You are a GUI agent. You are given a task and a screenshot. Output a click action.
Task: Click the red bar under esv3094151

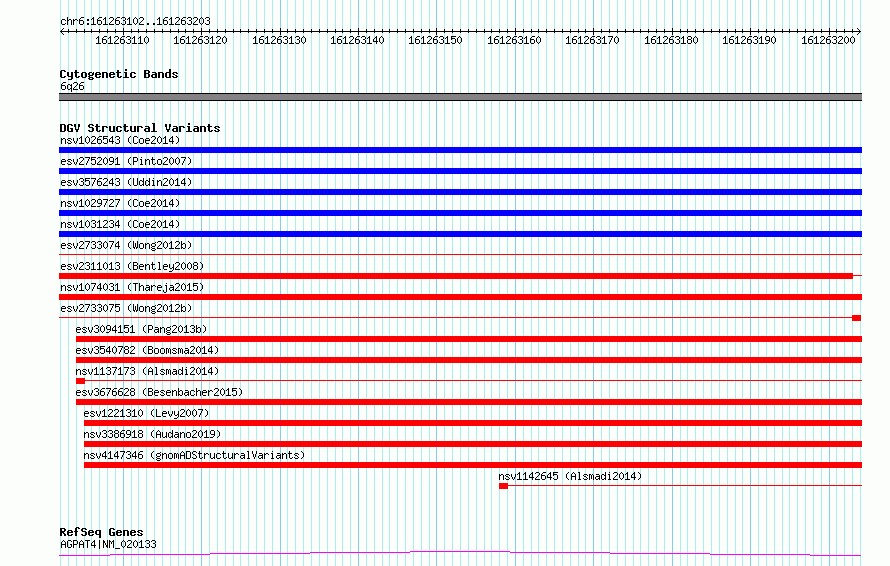469,339
